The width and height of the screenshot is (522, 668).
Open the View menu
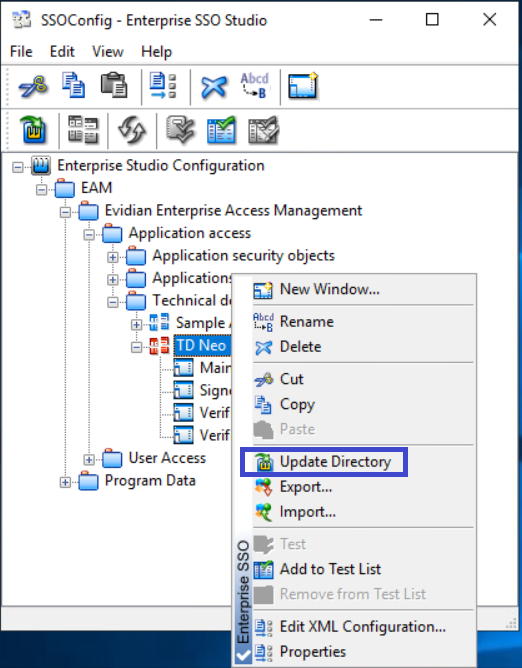(108, 52)
